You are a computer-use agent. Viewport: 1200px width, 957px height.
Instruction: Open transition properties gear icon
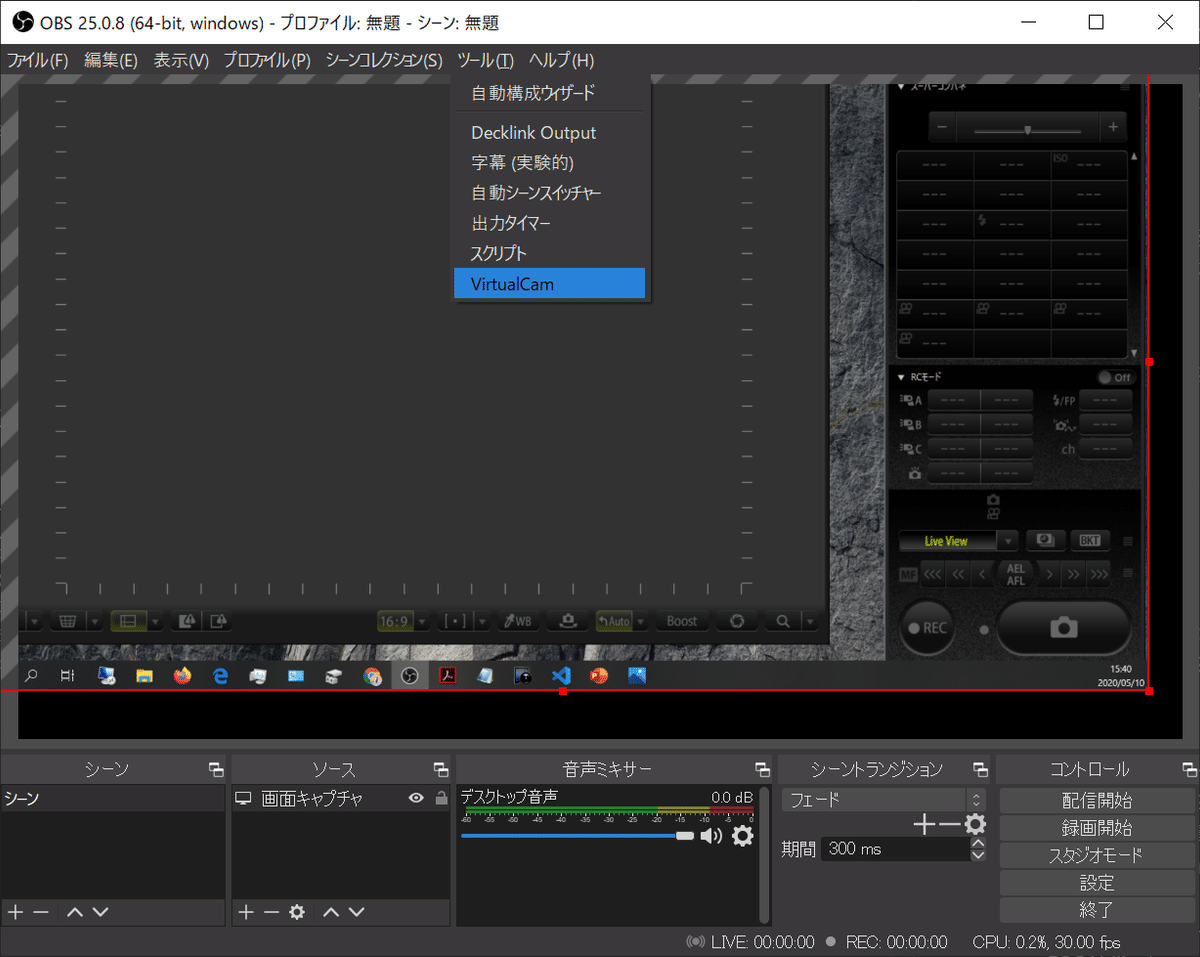(975, 824)
